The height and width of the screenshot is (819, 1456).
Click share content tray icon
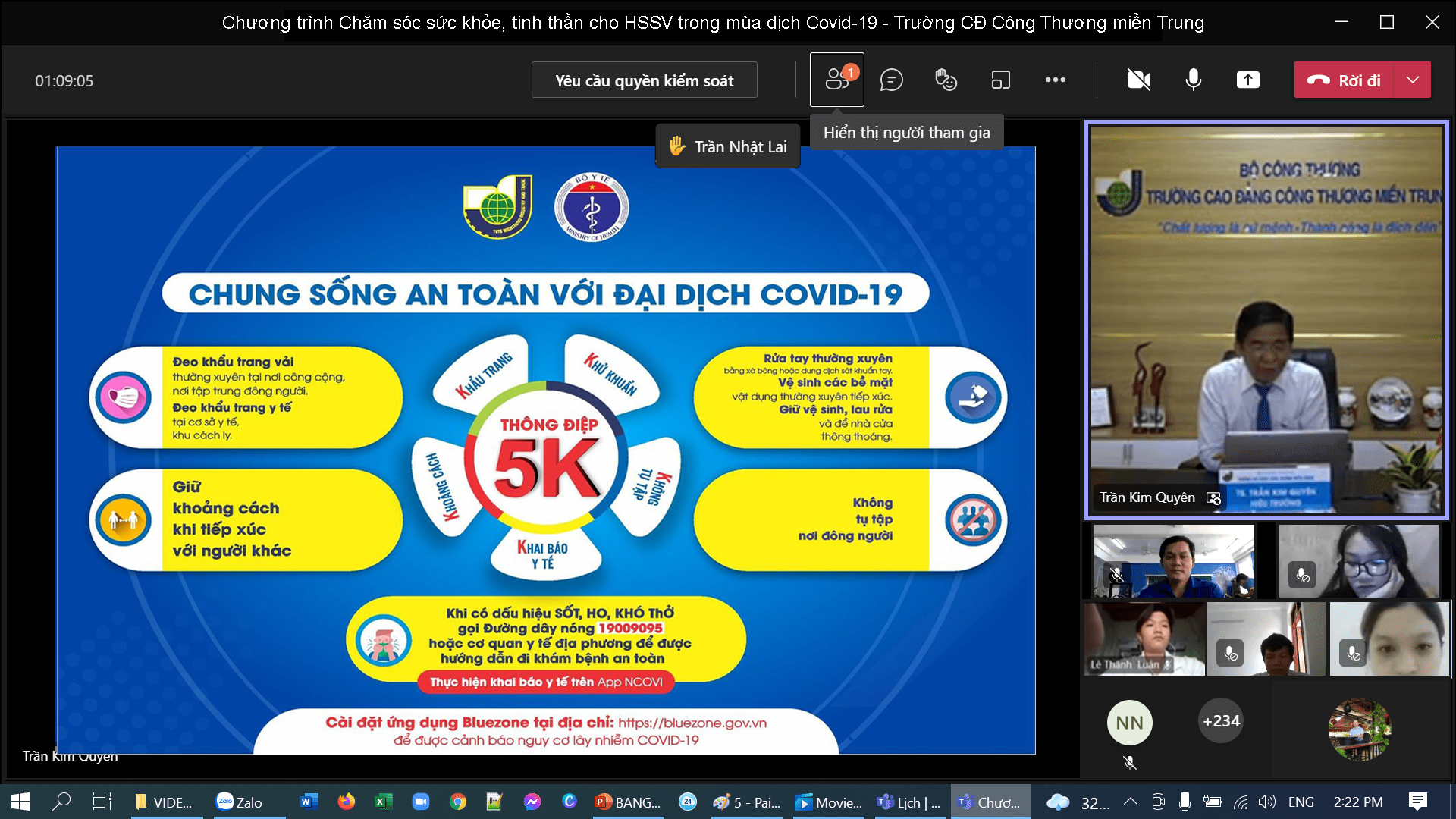1247,80
